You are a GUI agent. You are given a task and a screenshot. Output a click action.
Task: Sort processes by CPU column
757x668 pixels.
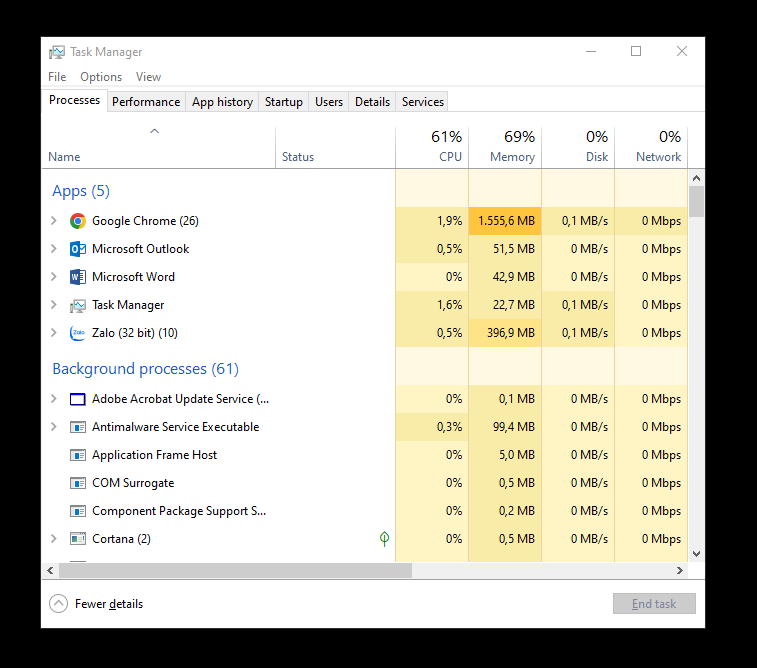(x=432, y=147)
